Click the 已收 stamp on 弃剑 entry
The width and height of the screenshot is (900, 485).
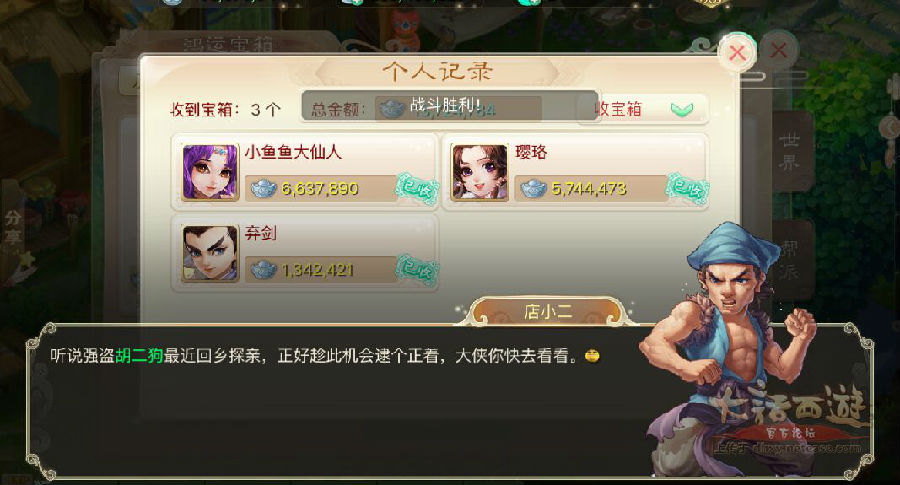417,269
